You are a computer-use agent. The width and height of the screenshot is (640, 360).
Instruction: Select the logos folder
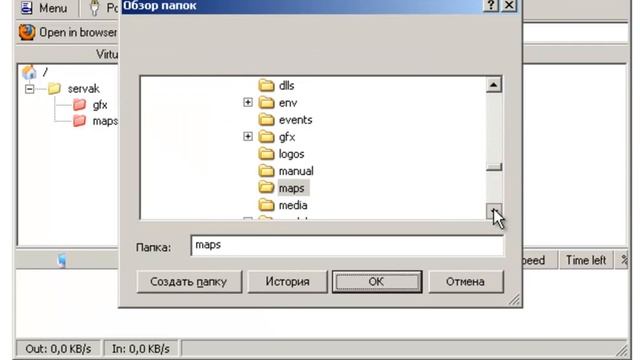(282, 154)
